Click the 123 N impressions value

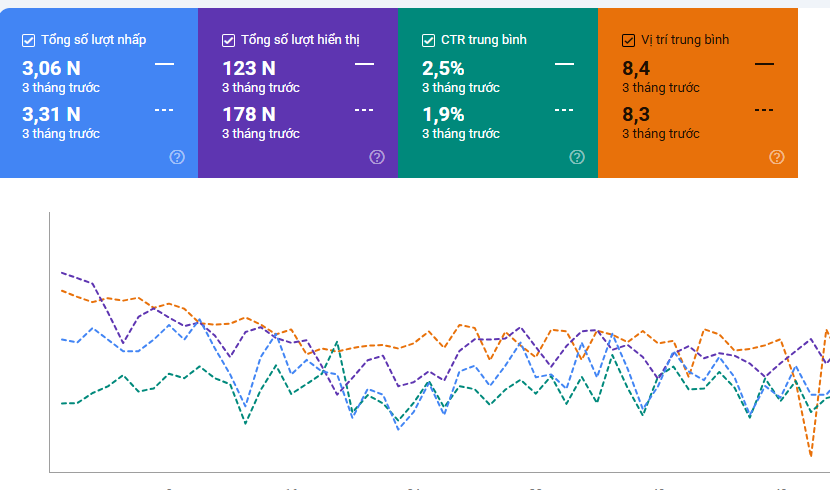click(x=249, y=68)
